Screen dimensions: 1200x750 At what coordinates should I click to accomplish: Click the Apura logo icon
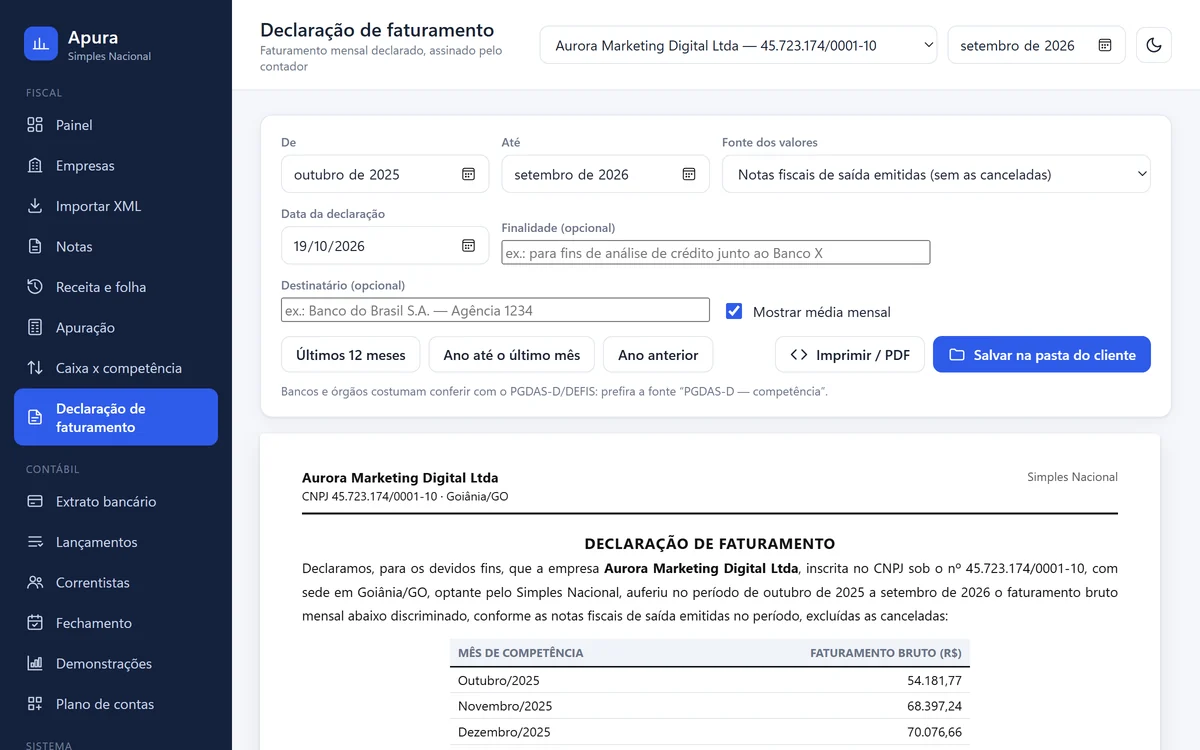pos(41,44)
